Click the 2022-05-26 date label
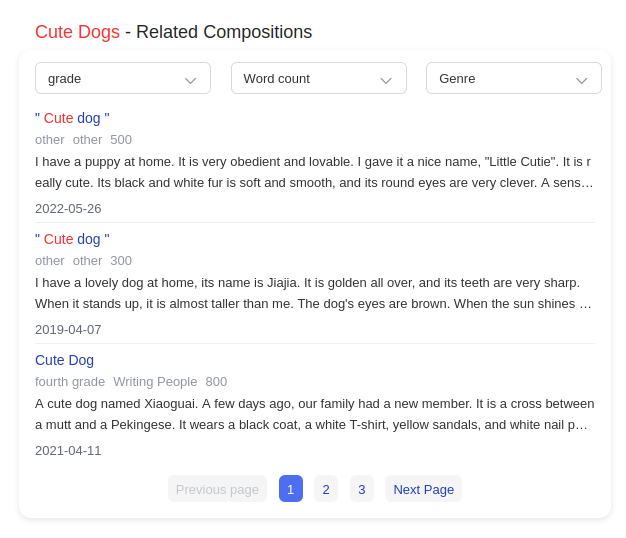 [68, 209]
